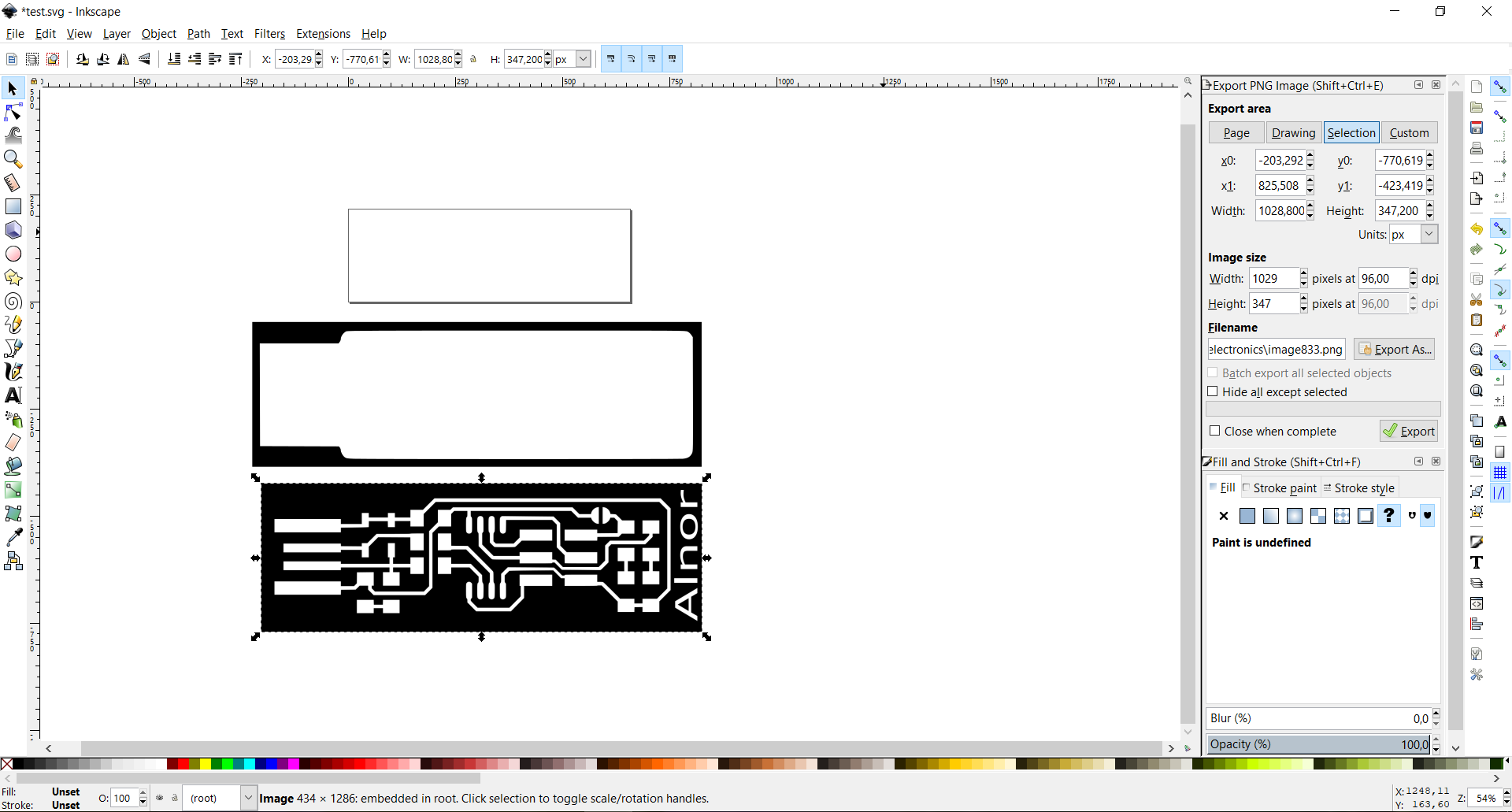
Task: Select the Text tool in toolbox
Action: tap(13, 395)
